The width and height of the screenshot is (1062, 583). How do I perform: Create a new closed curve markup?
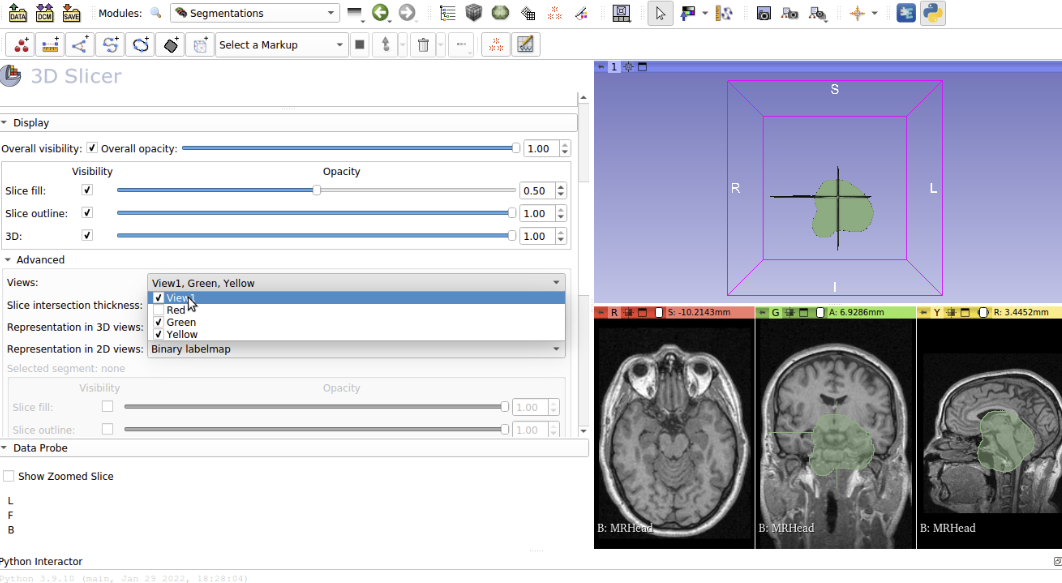coord(140,45)
